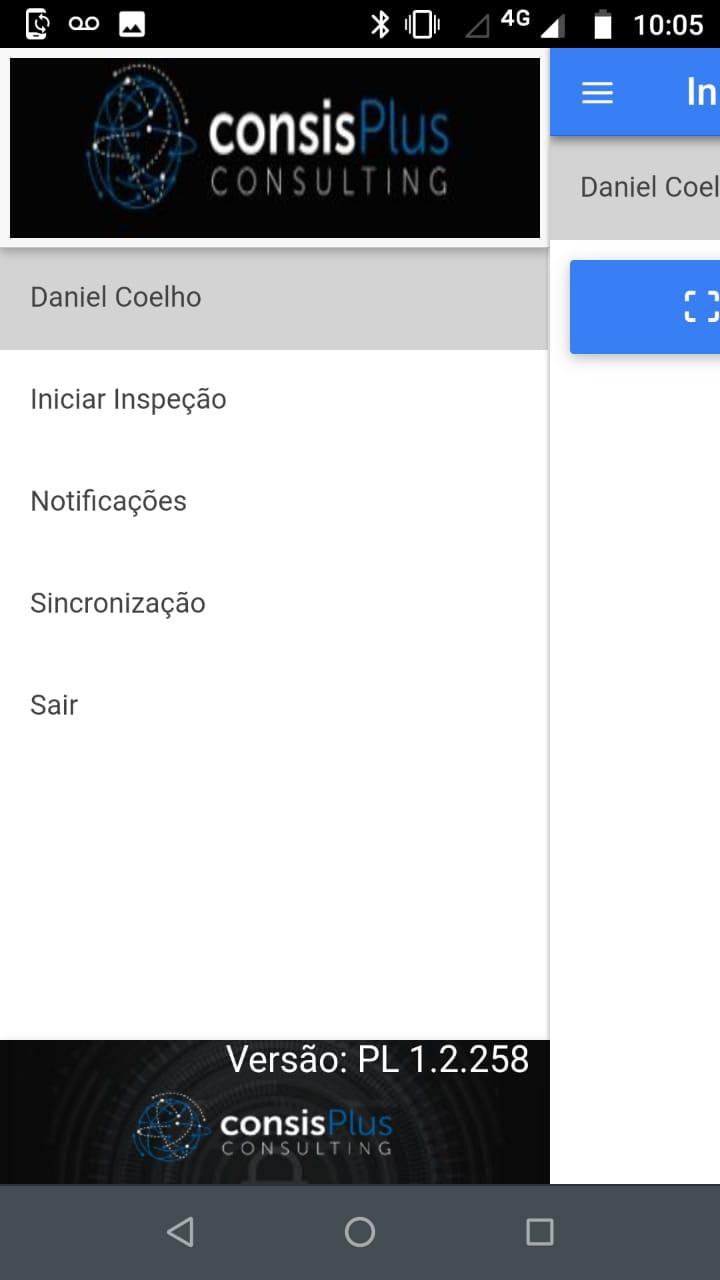The width and height of the screenshot is (720, 1280).
Task: Tap the consisPlus logo banner at top
Action: click(x=274, y=148)
